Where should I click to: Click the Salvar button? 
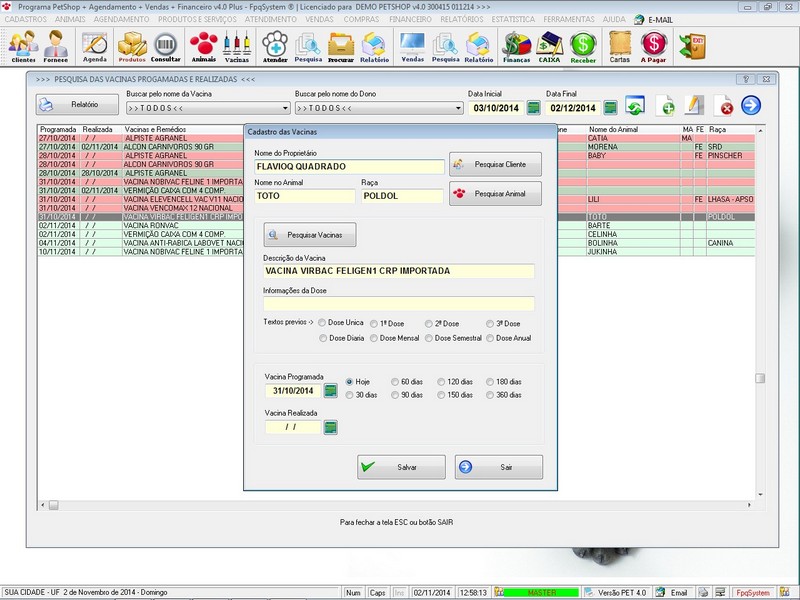tap(400, 466)
